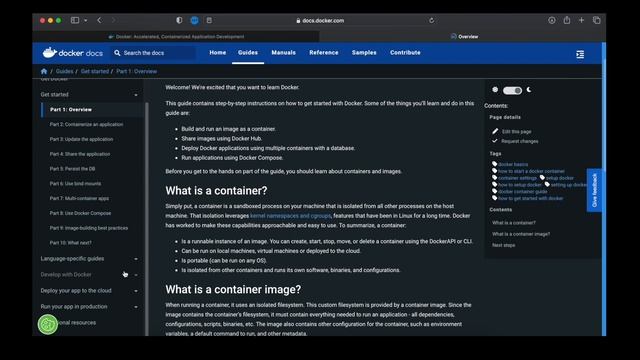Click the home breadcrumb icon

point(44,71)
